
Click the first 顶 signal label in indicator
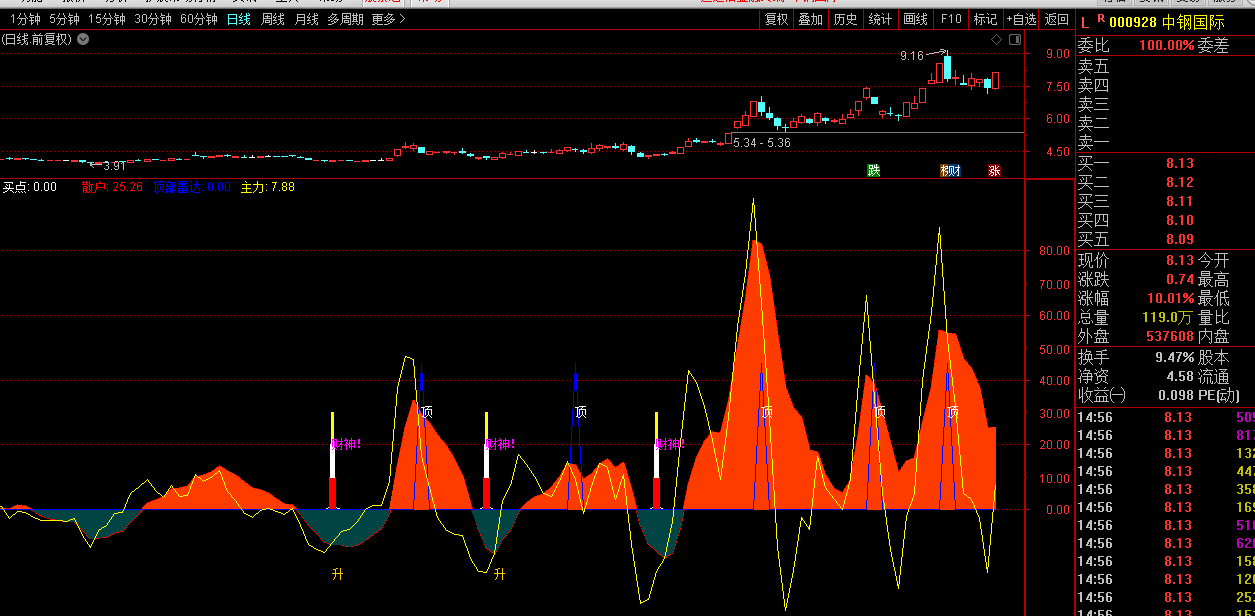pos(427,411)
